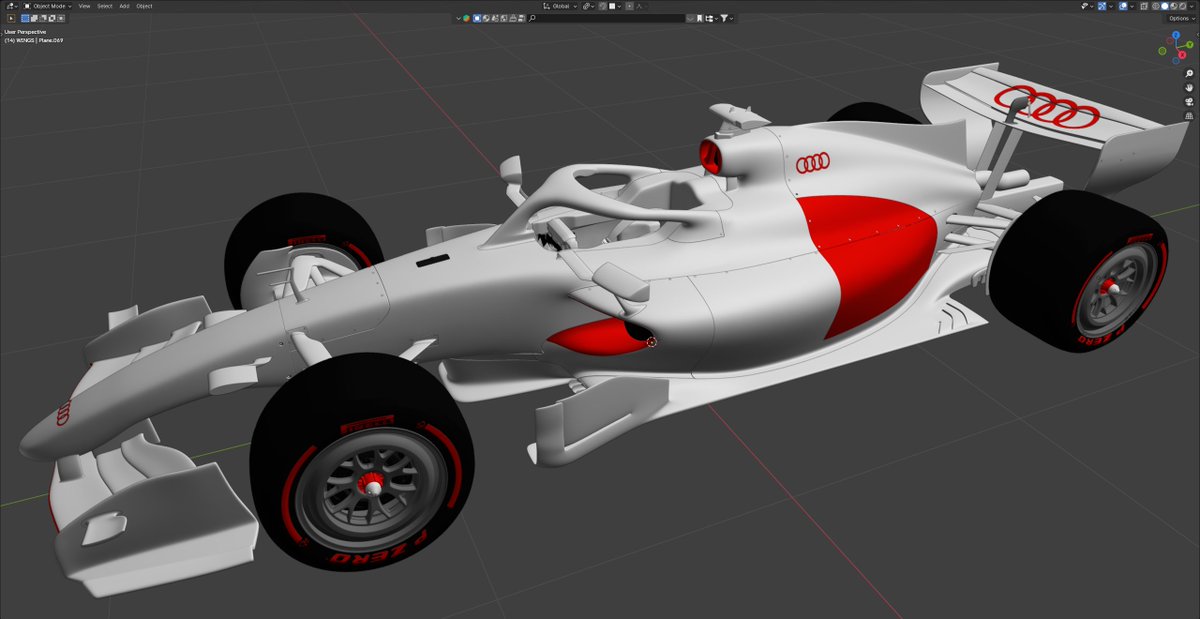
Task: Click the negative X red gizmo circle
Action: (1170, 41)
